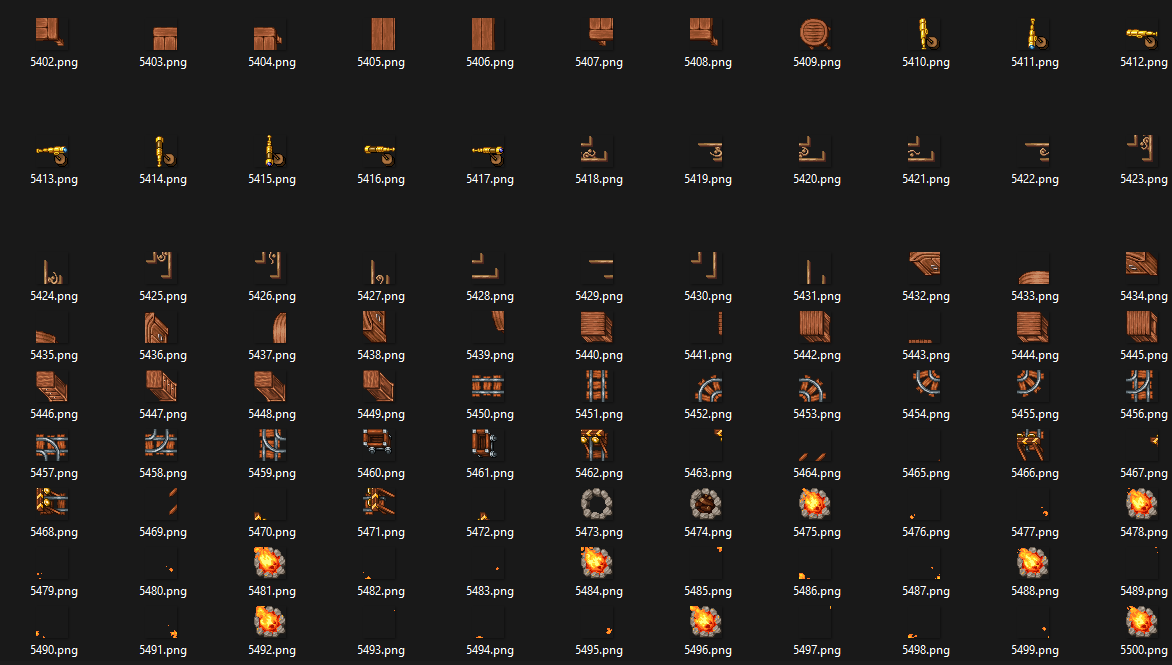Pick the wooden crate thumbnail 5440.png

pyautogui.click(x=599, y=327)
